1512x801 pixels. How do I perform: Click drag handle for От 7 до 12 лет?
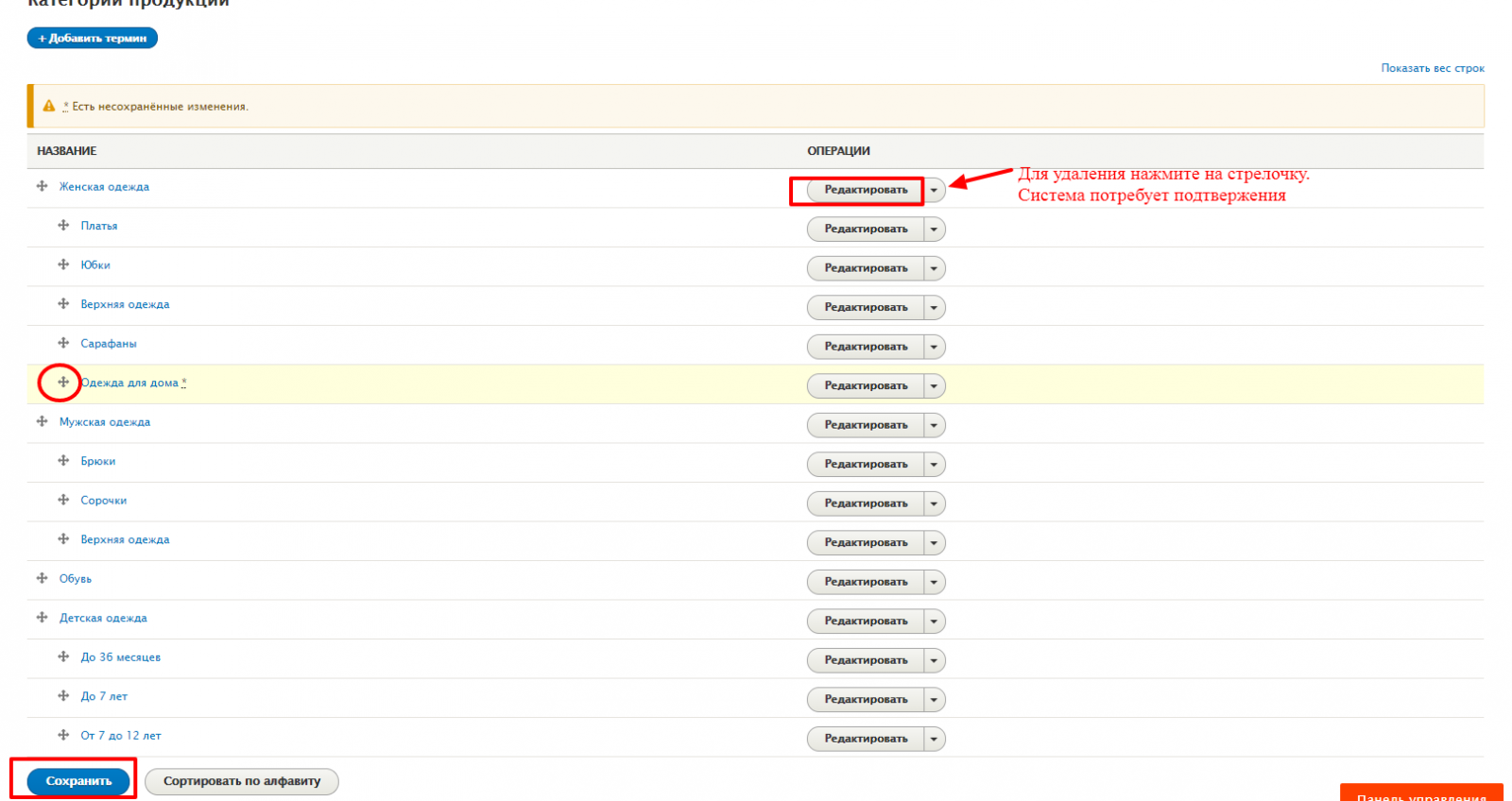[x=63, y=735]
